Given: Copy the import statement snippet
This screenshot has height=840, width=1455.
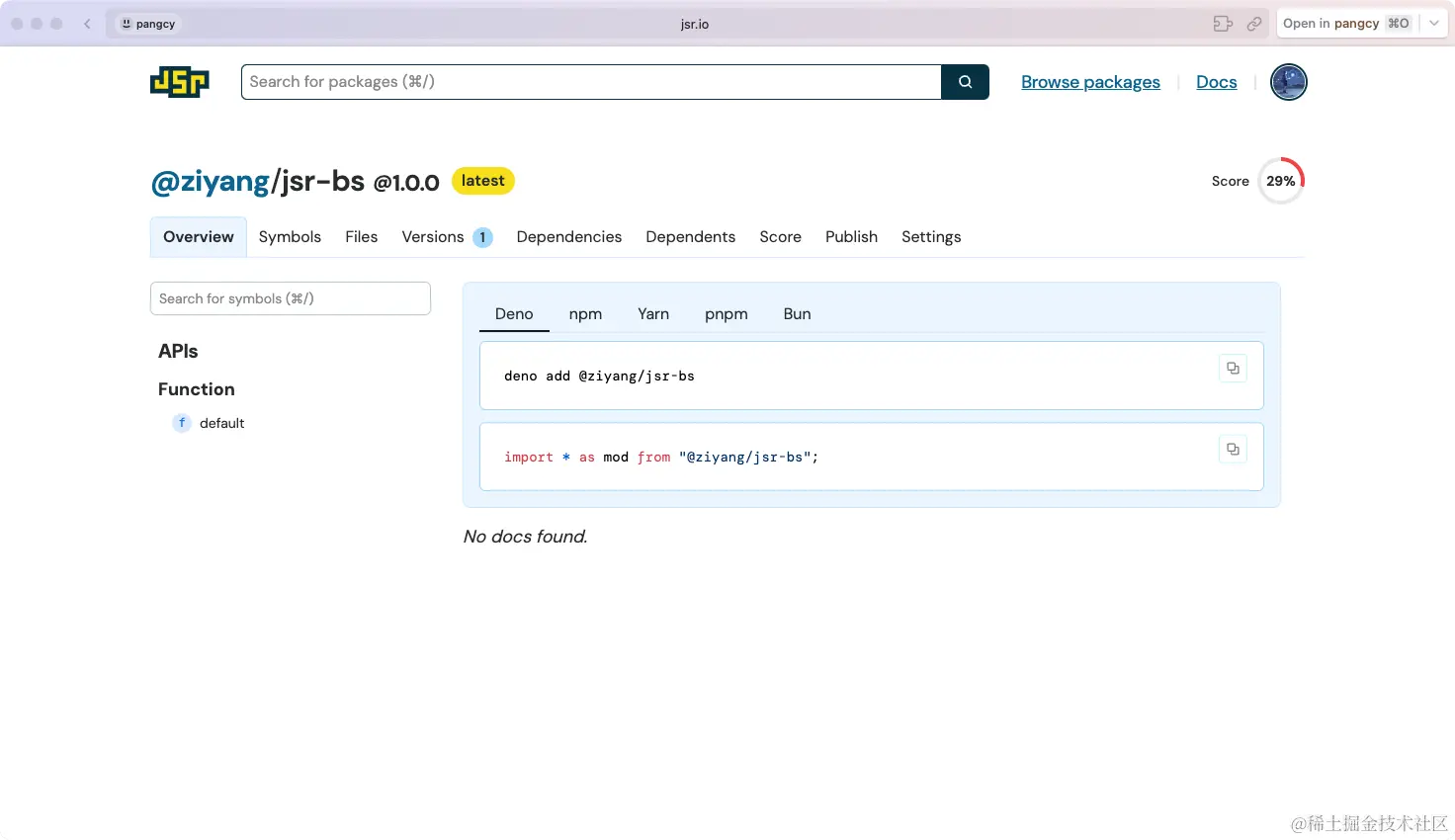Looking at the screenshot, I should point(1233,450).
